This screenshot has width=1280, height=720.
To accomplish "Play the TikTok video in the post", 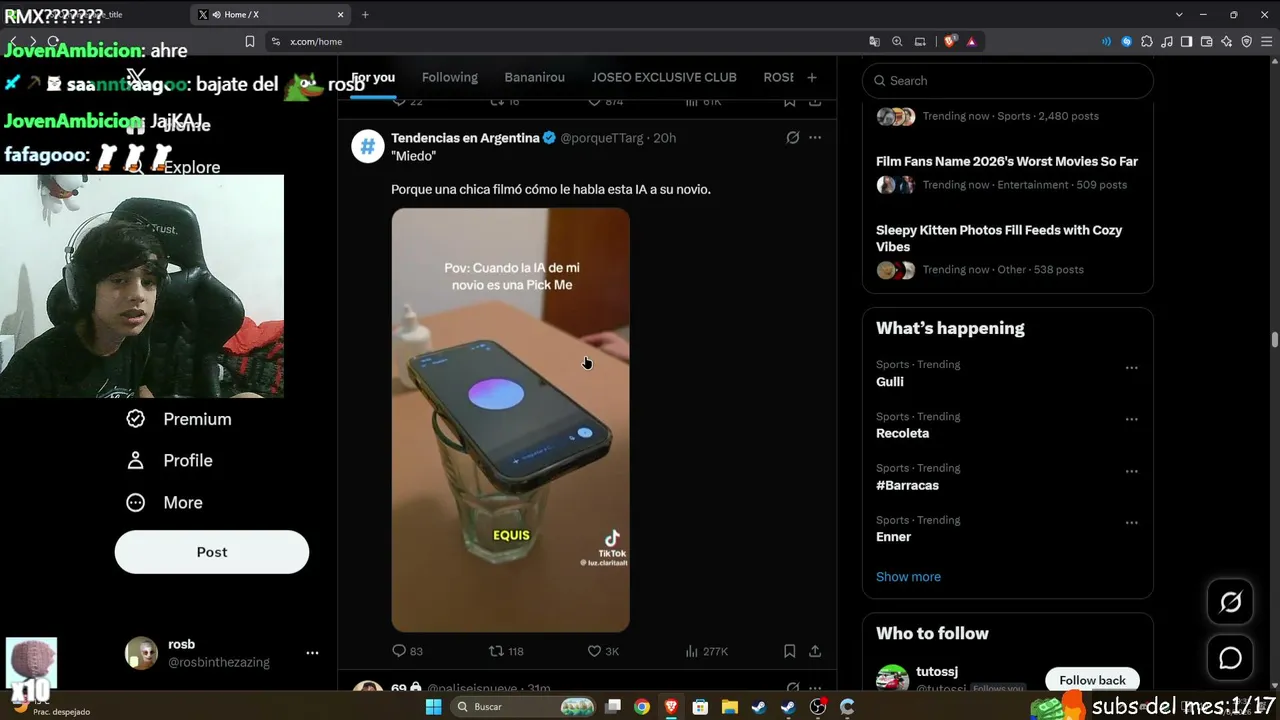I will (510, 420).
